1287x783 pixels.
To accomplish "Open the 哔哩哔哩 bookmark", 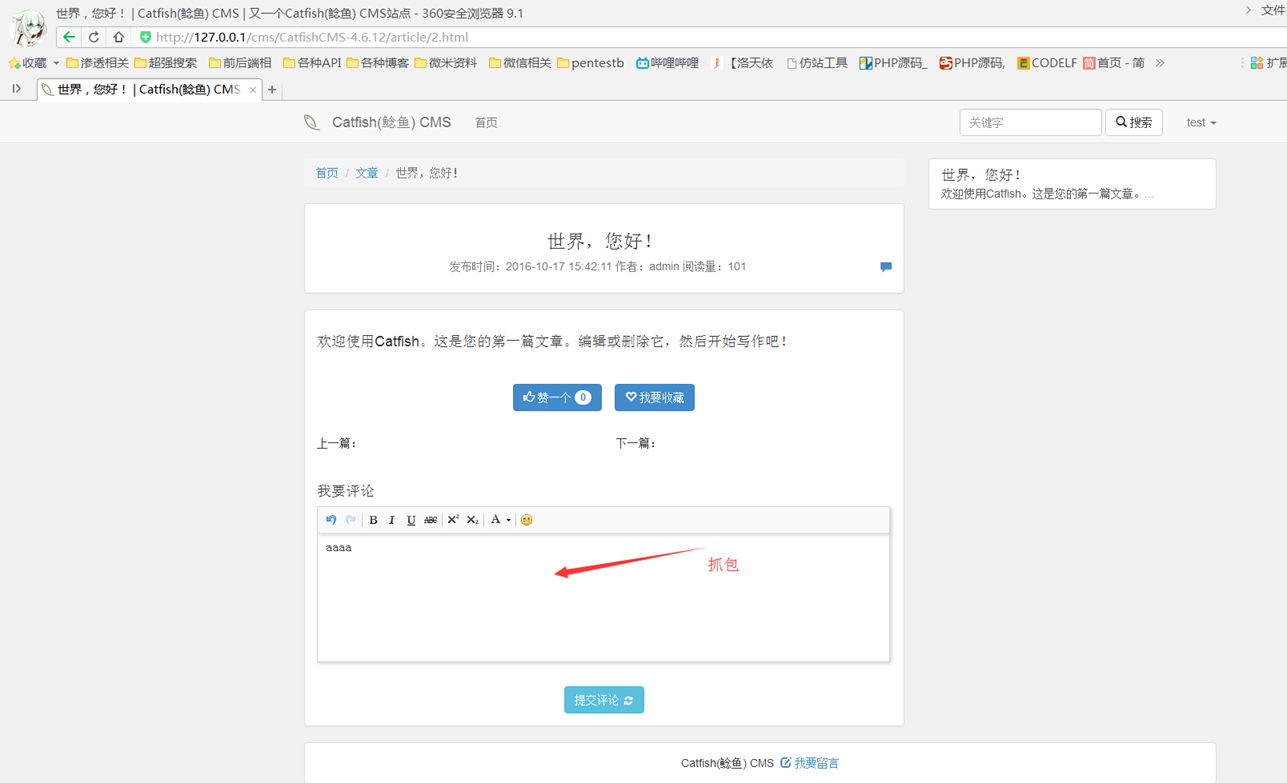I will point(667,63).
